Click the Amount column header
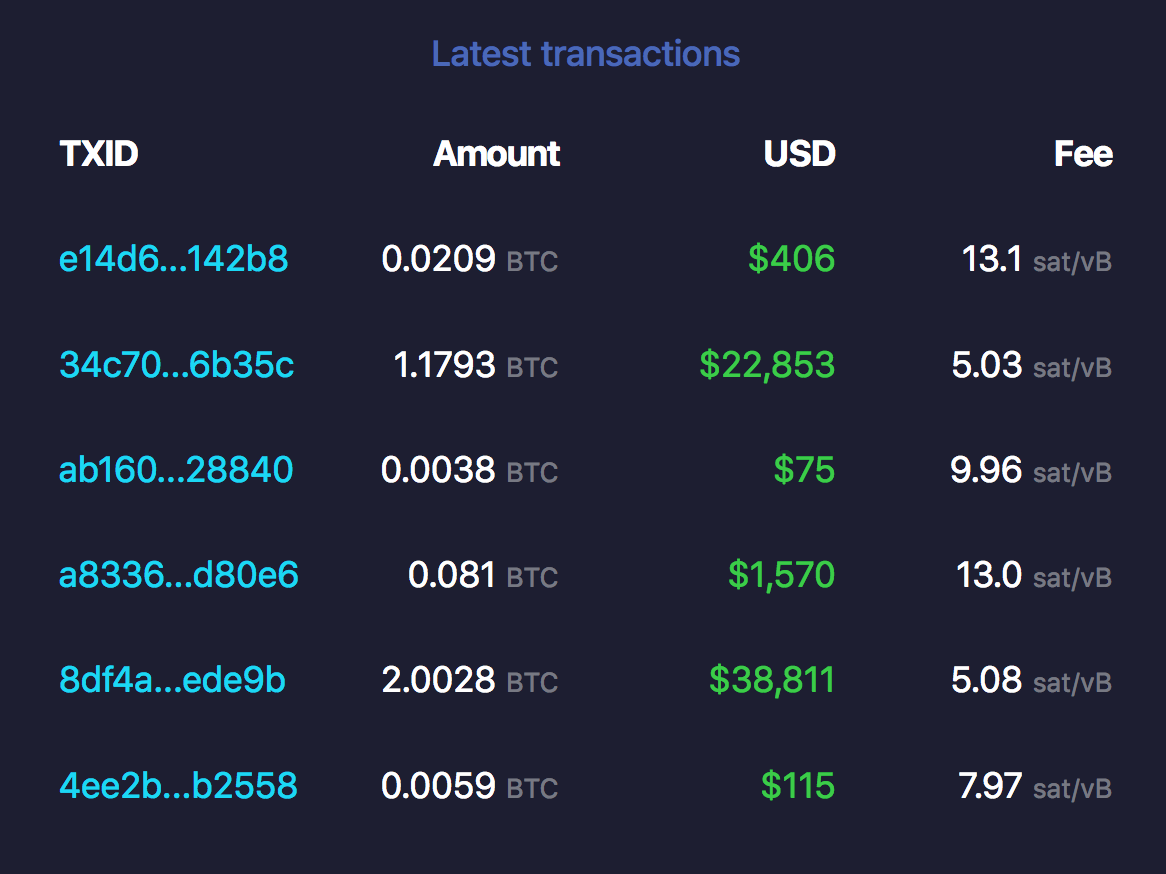 tap(496, 154)
